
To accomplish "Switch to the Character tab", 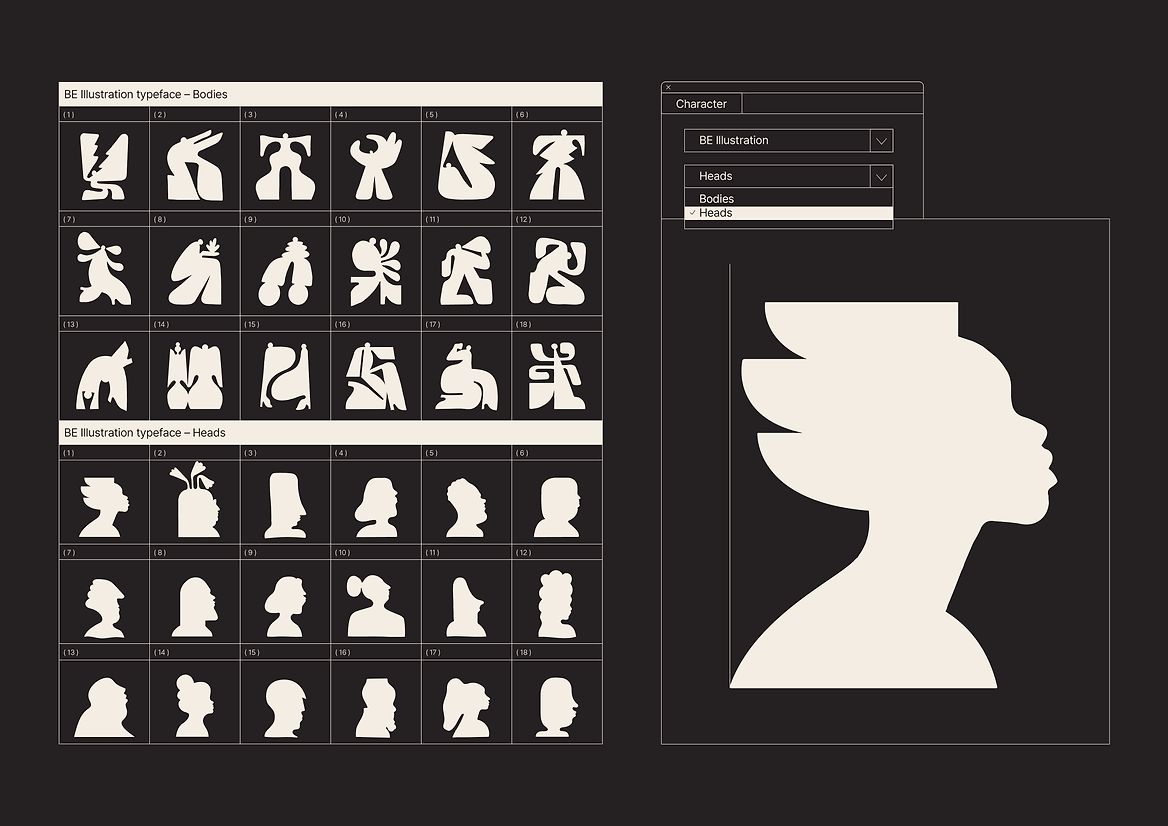I will (701, 104).
